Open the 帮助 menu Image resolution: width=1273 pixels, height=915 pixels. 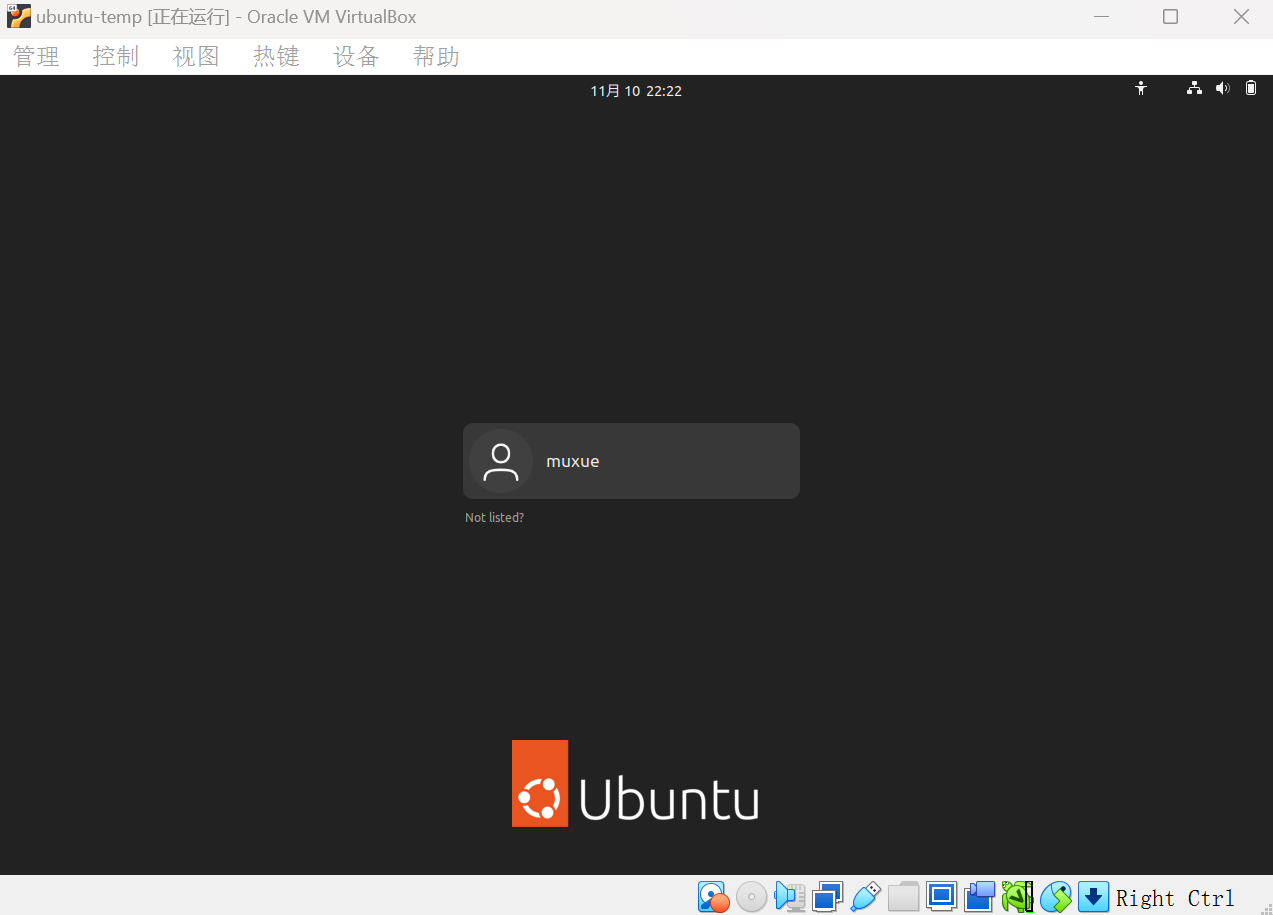click(x=436, y=57)
